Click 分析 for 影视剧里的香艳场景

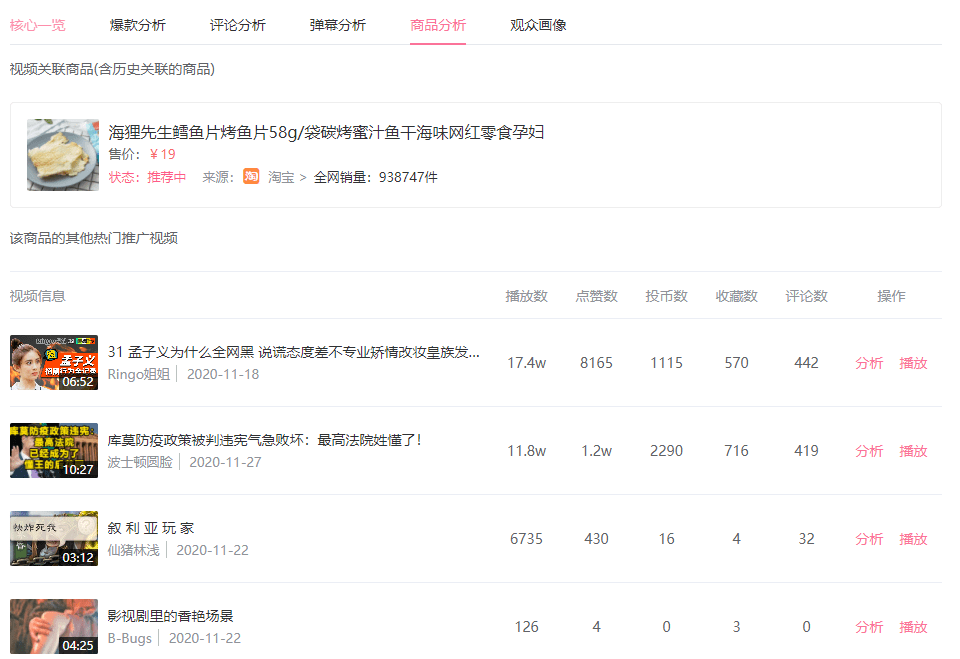869,627
